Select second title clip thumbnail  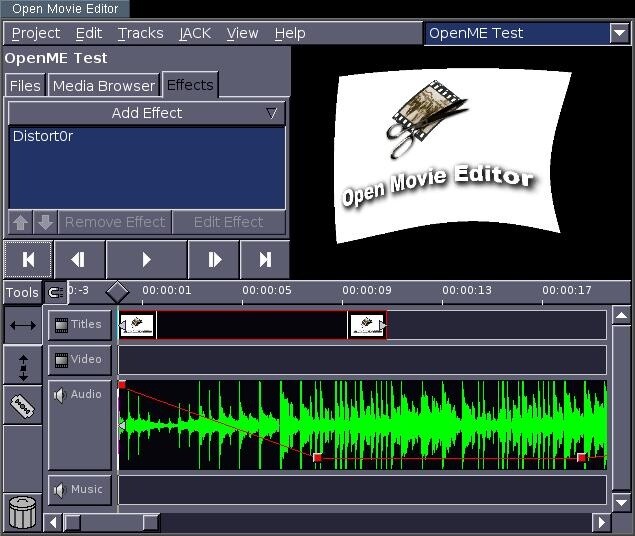(x=367, y=325)
